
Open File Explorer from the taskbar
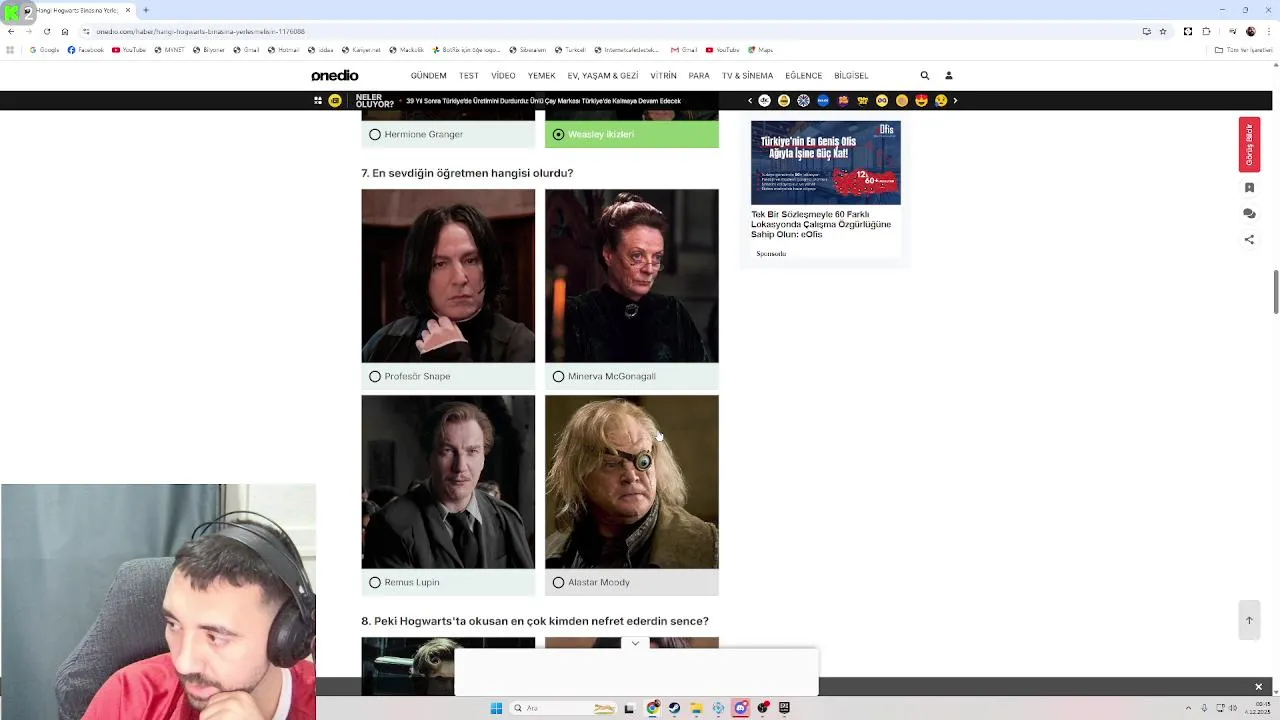[x=696, y=708]
